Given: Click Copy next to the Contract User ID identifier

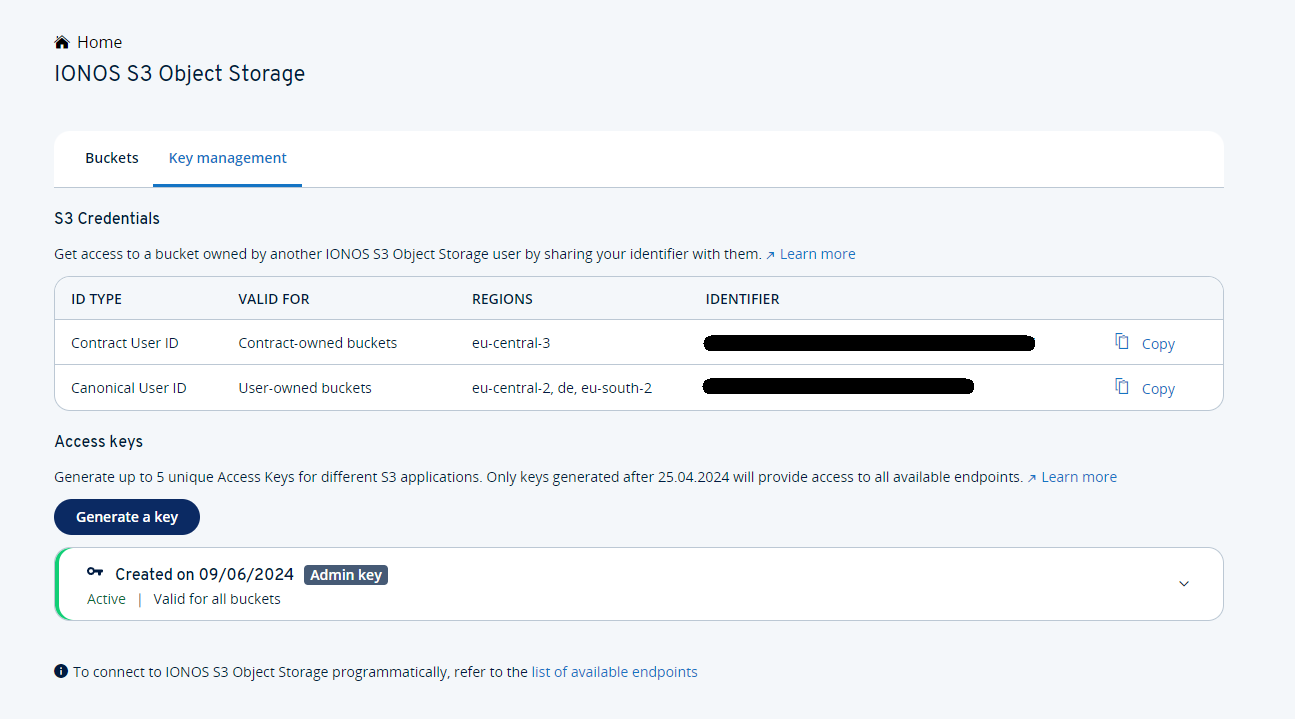Looking at the screenshot, I should point(1158,343).
